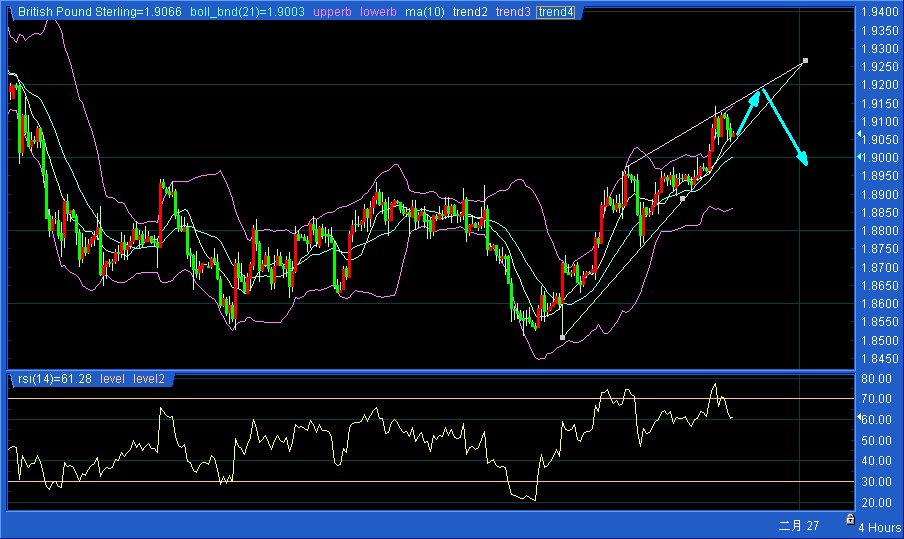Click the level label in RSI panel
Image resolution: width=904 pixels, height=539 pixels.
pyautogui.click(x=113, y=379)
